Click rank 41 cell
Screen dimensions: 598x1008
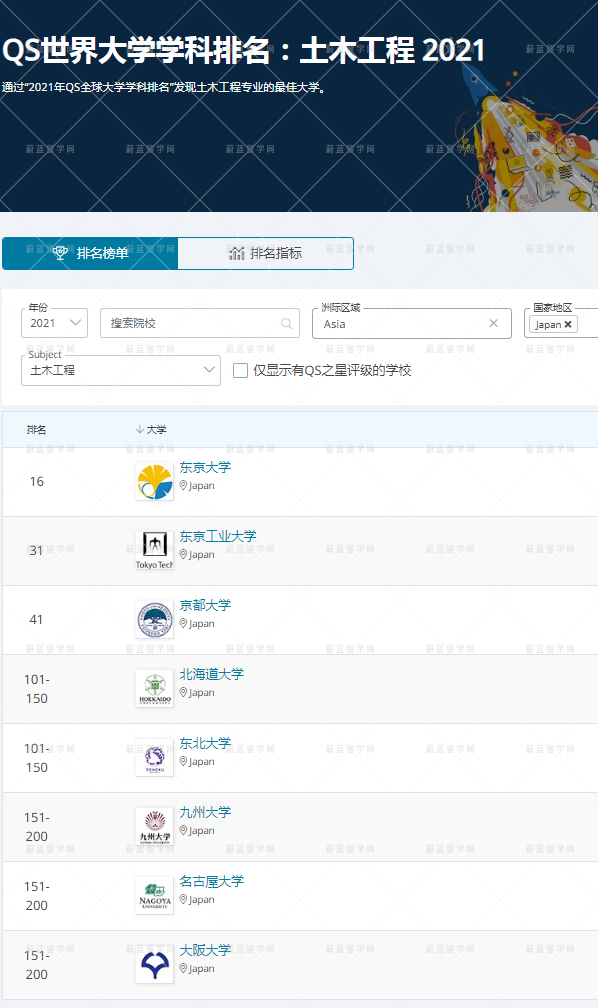37,620
